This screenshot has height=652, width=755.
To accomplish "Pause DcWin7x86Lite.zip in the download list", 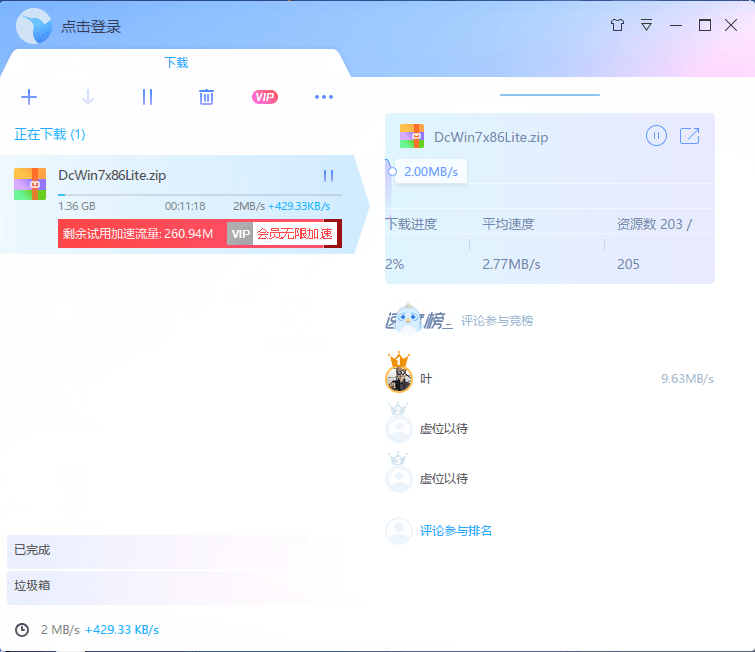I will 328,176.
